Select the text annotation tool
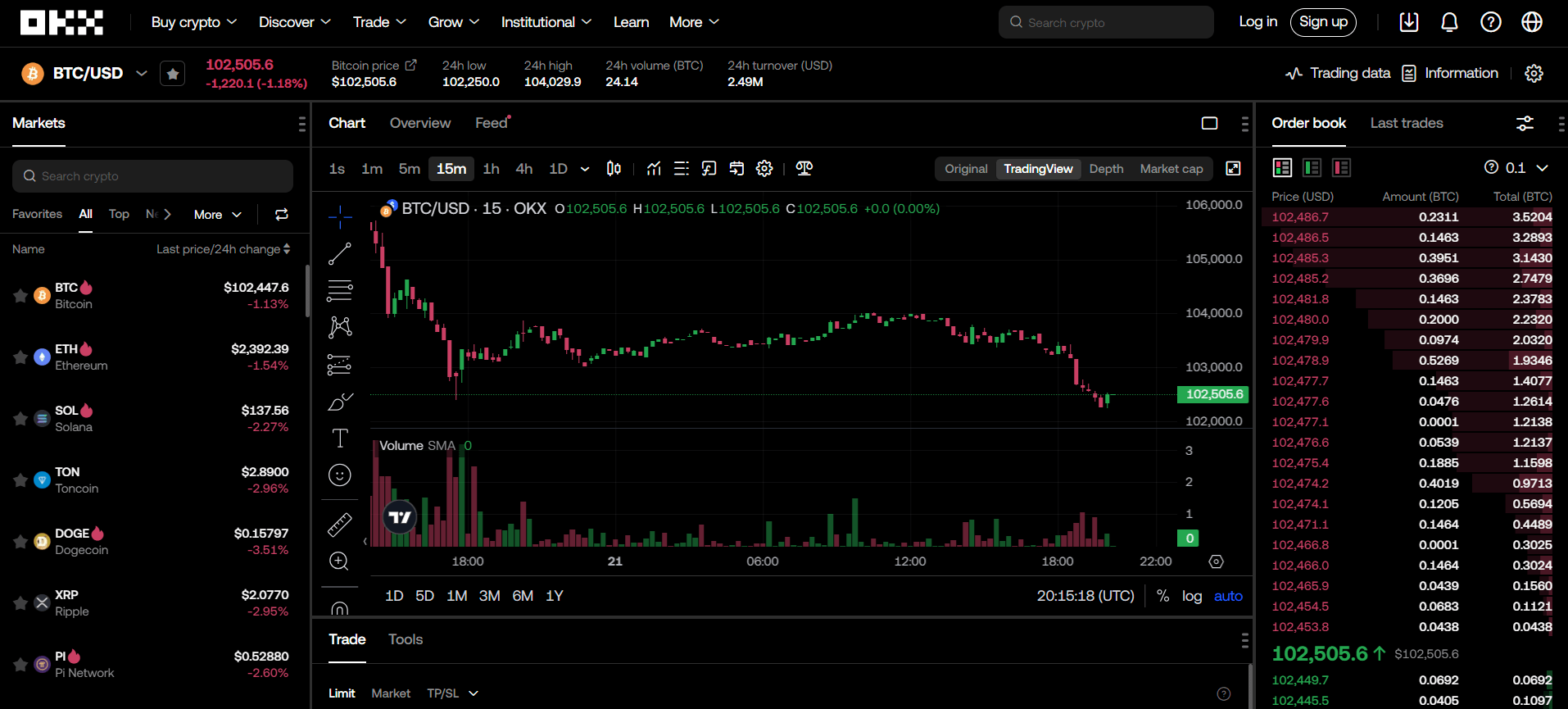Image resolution: width=1568 pixels, height=709 pixels. click(x=340, y=439)
